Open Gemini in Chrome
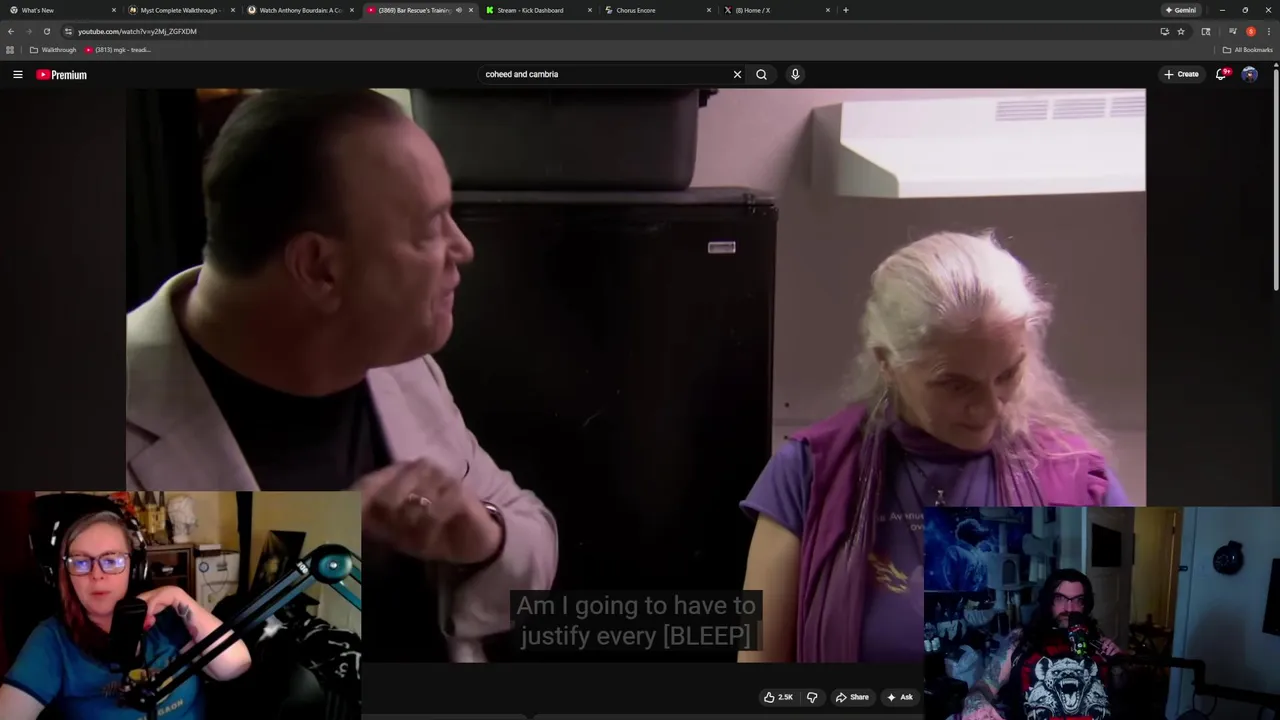 [1181, 10]
